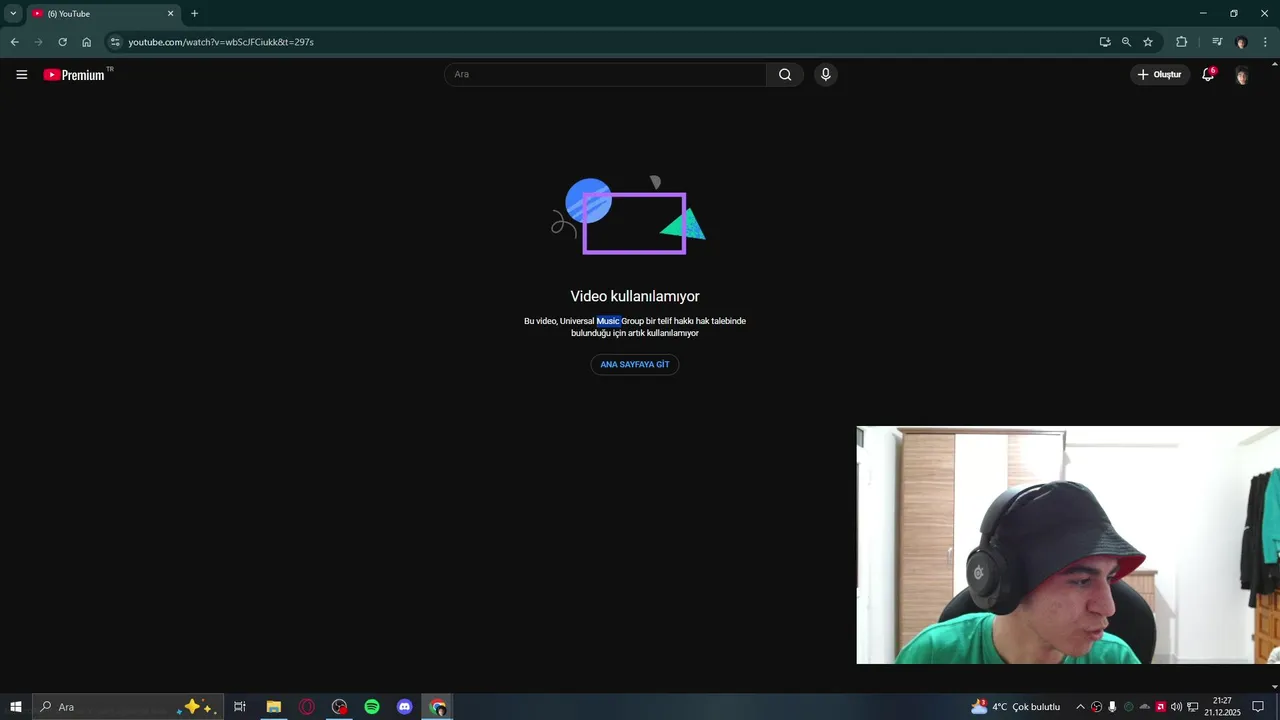Reload the page
The width and height of the screenshot is (1280, 720).
click(62, 42)
